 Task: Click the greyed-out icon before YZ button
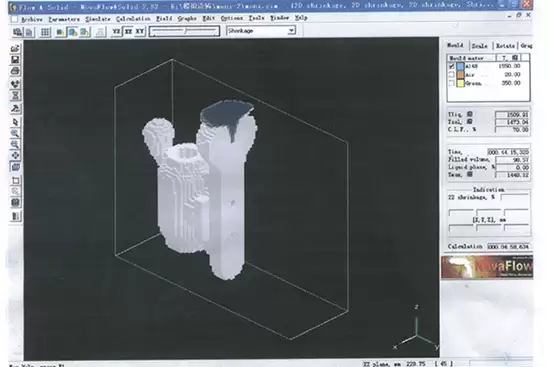(100, 32)
